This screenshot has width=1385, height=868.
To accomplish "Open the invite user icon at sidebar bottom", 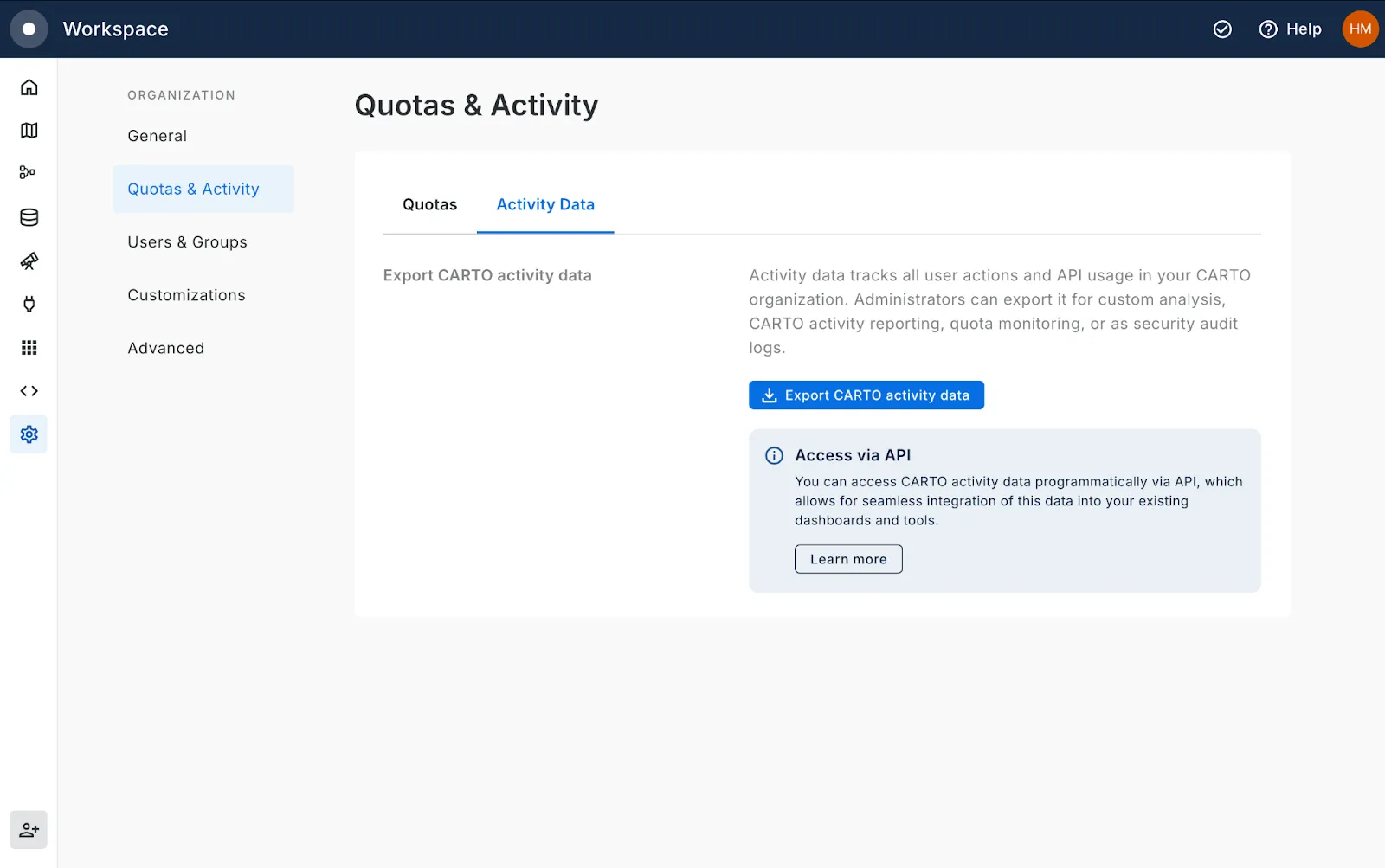I will pyautogui.click(x=29, y=829).
